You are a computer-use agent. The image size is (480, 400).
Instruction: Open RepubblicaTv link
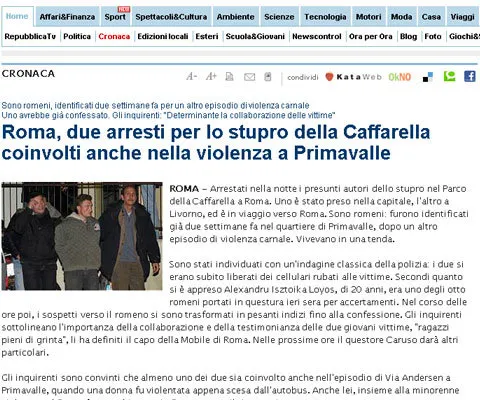pos(30,36)
